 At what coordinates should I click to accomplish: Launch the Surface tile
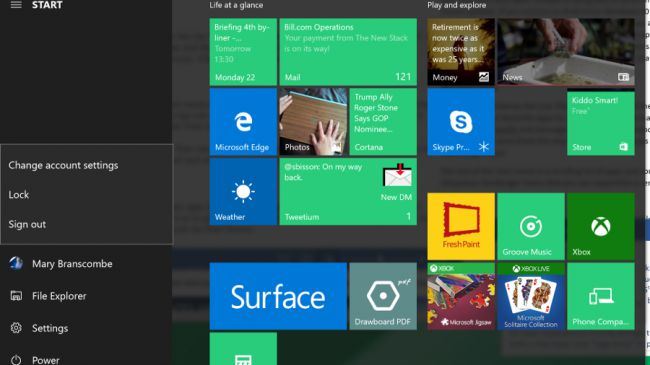pos(278,296)
